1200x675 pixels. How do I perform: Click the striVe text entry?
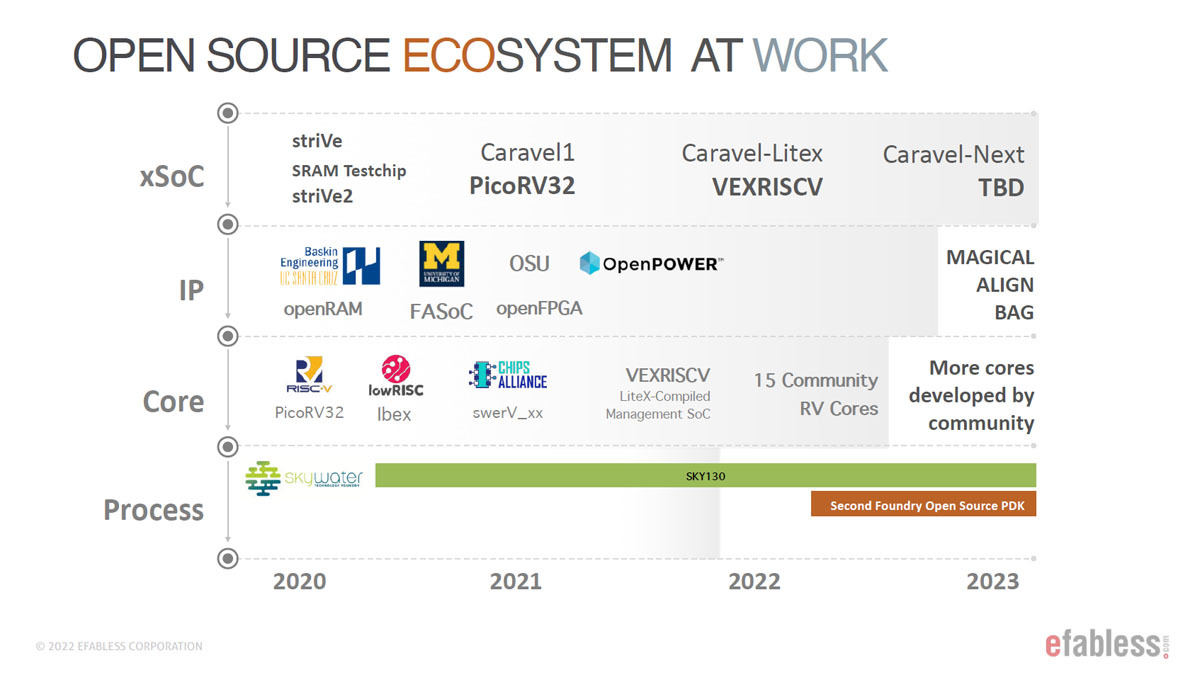click(317, 141)
